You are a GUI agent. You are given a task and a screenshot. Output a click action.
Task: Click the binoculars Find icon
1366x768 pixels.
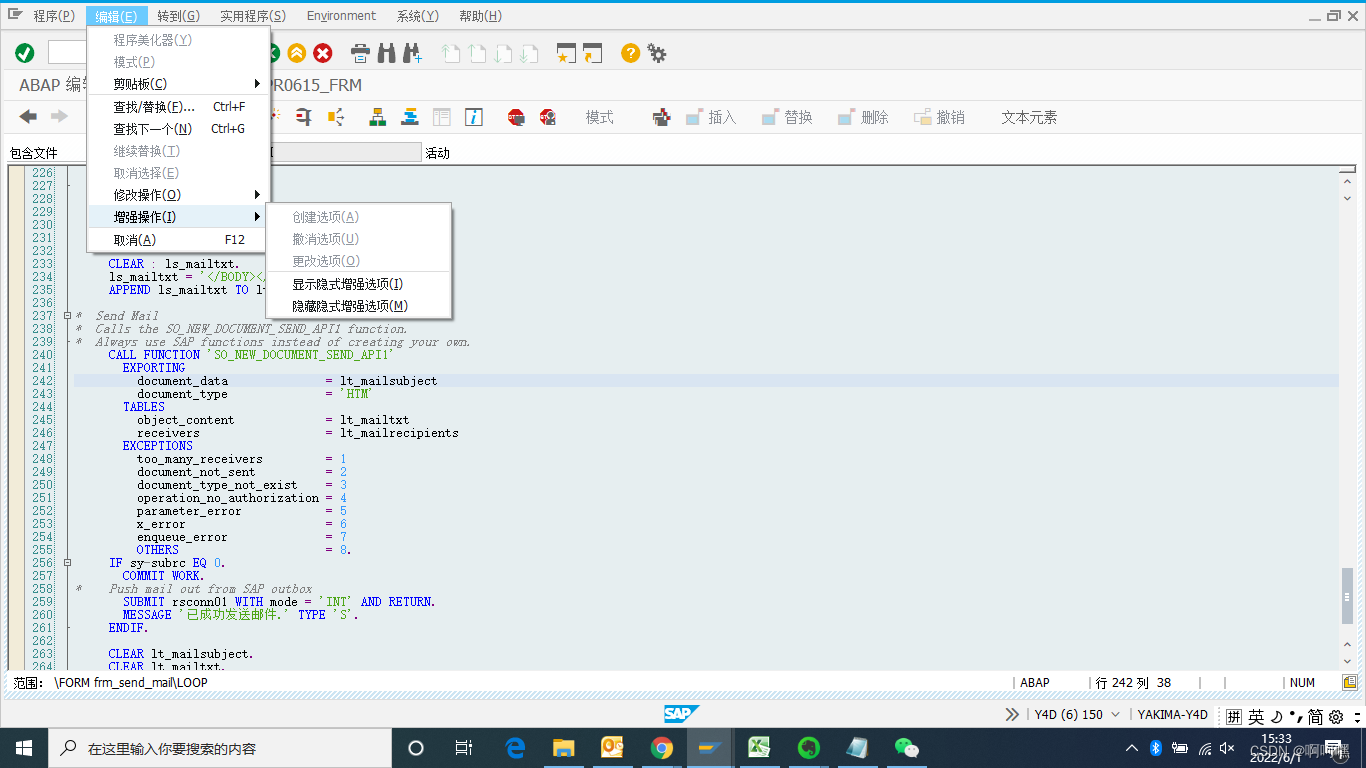[386, 53]
